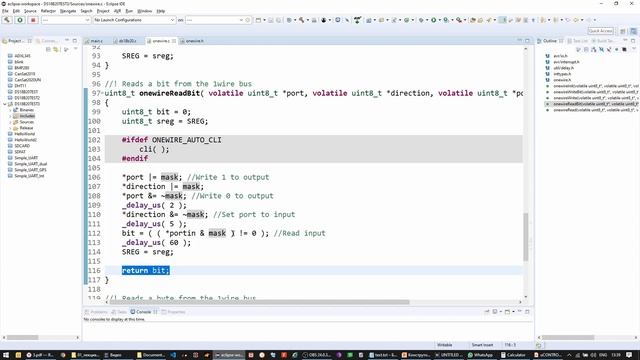Click the gear icon beside launch target

point(248,20)
